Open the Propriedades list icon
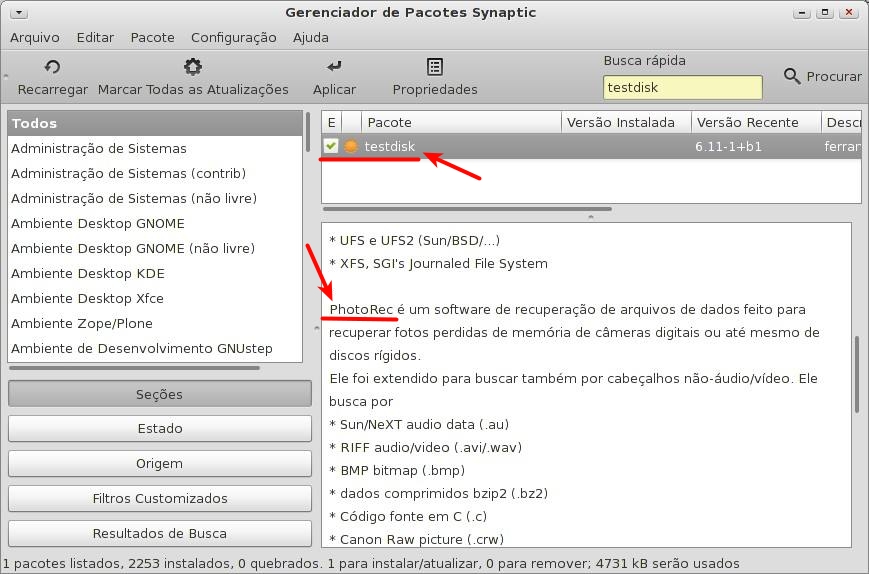This screenshot has width=869, height=574. click(435, 67)
